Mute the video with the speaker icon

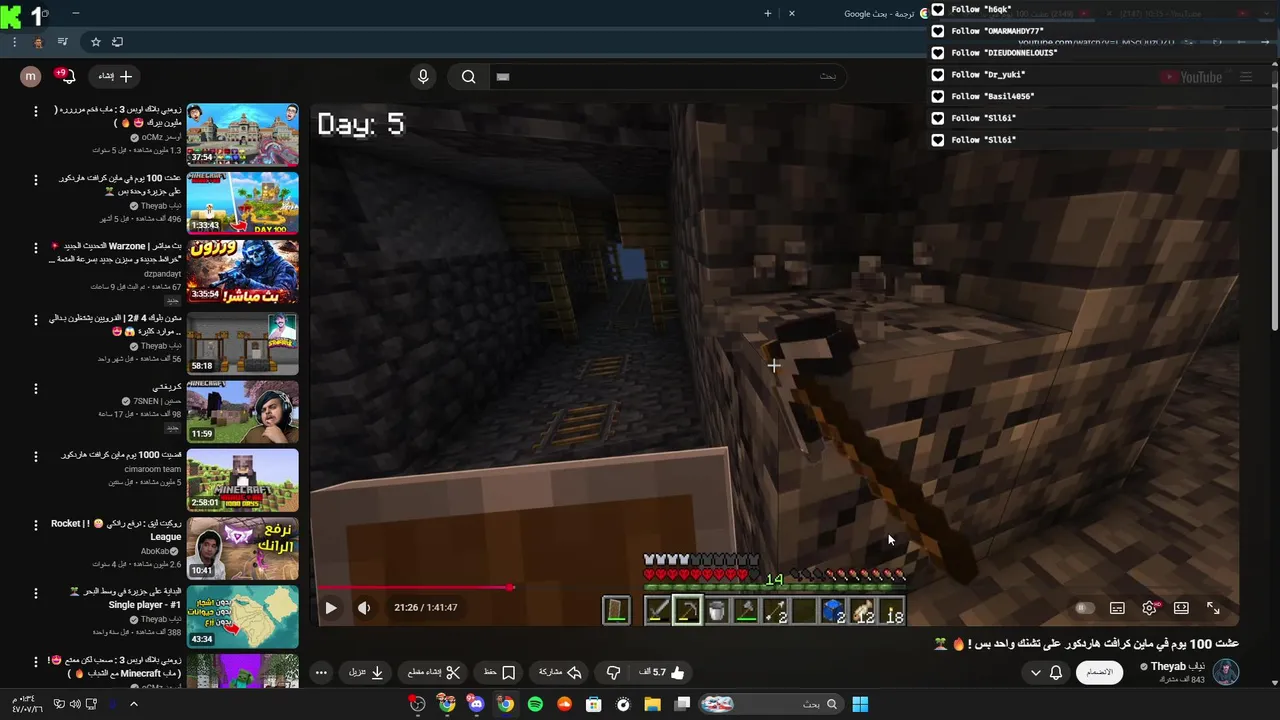[x=364, y=607]
